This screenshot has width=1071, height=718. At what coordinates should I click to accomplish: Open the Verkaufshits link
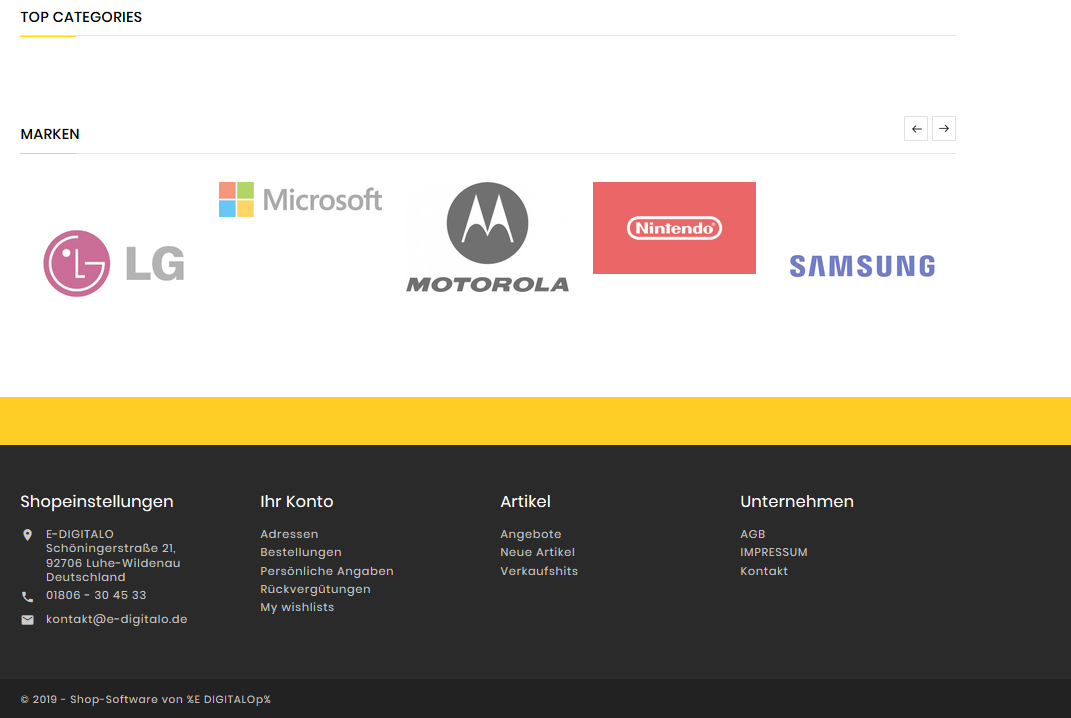point(539,571)
